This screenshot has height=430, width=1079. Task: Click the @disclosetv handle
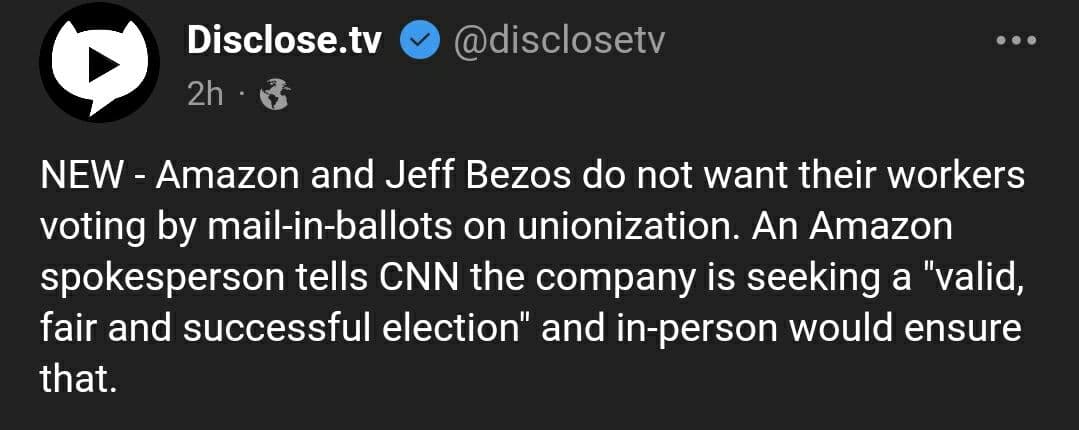point(559,41)
